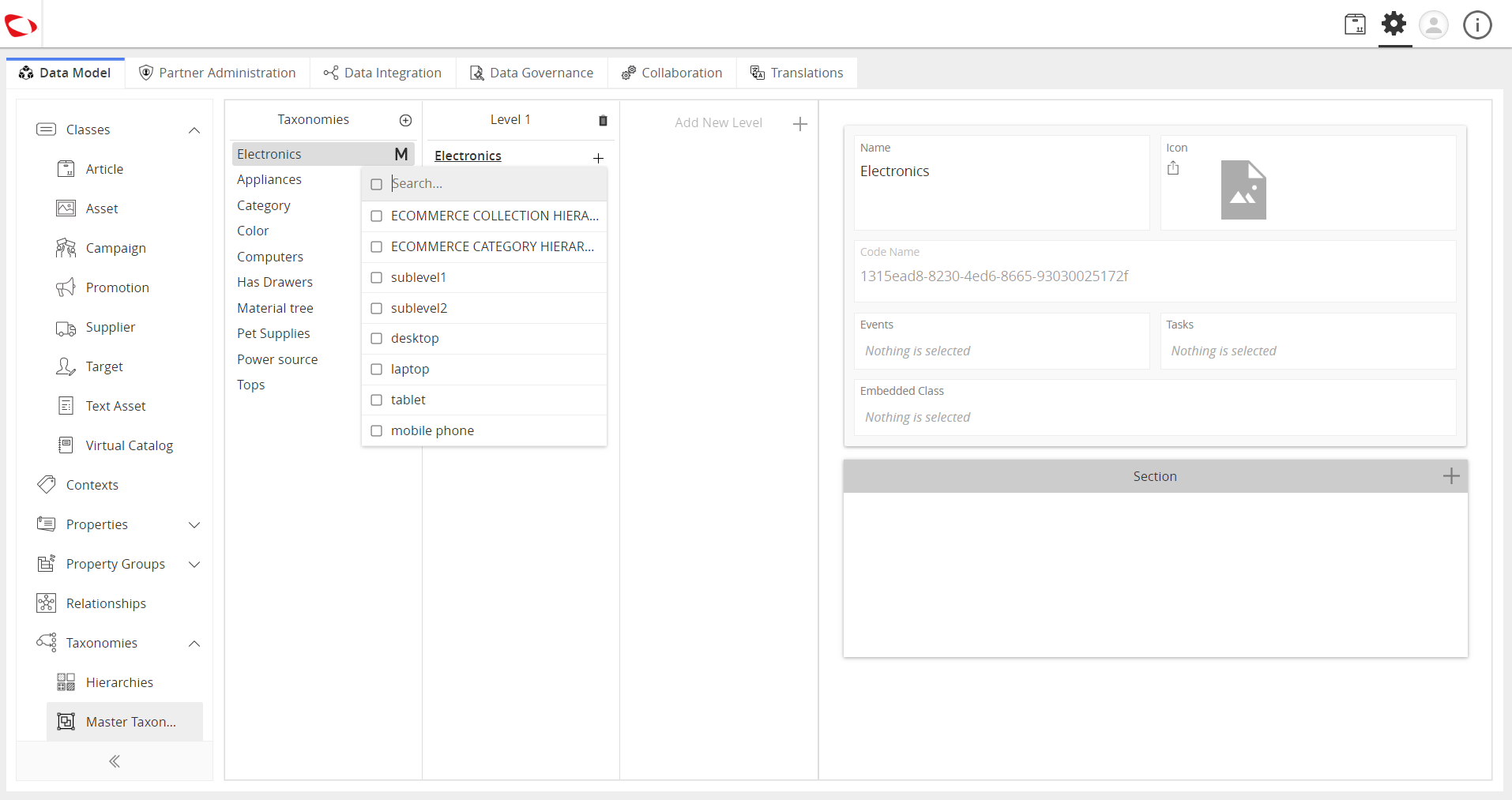Click the Promotion megaphone icon
Image resolution: width=1512 pixels, height=800 pixels.
click(x=66, y=287)
